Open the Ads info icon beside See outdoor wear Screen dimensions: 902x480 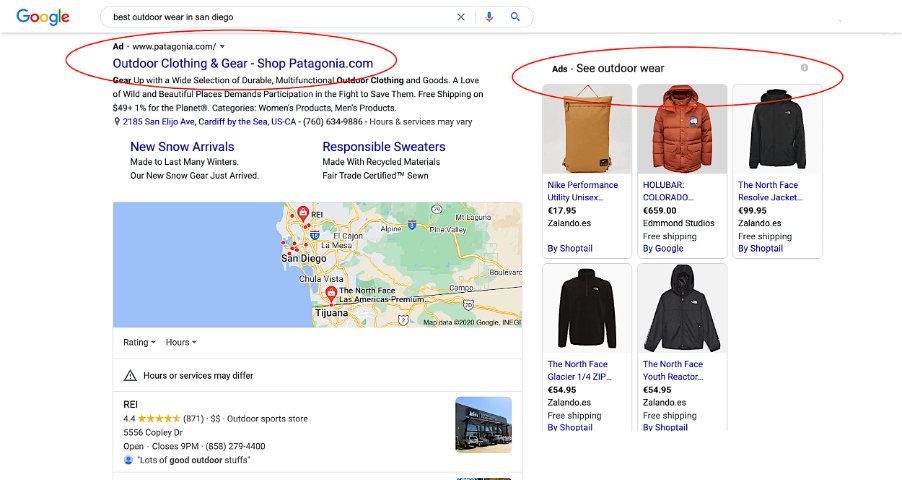[804, 68]
